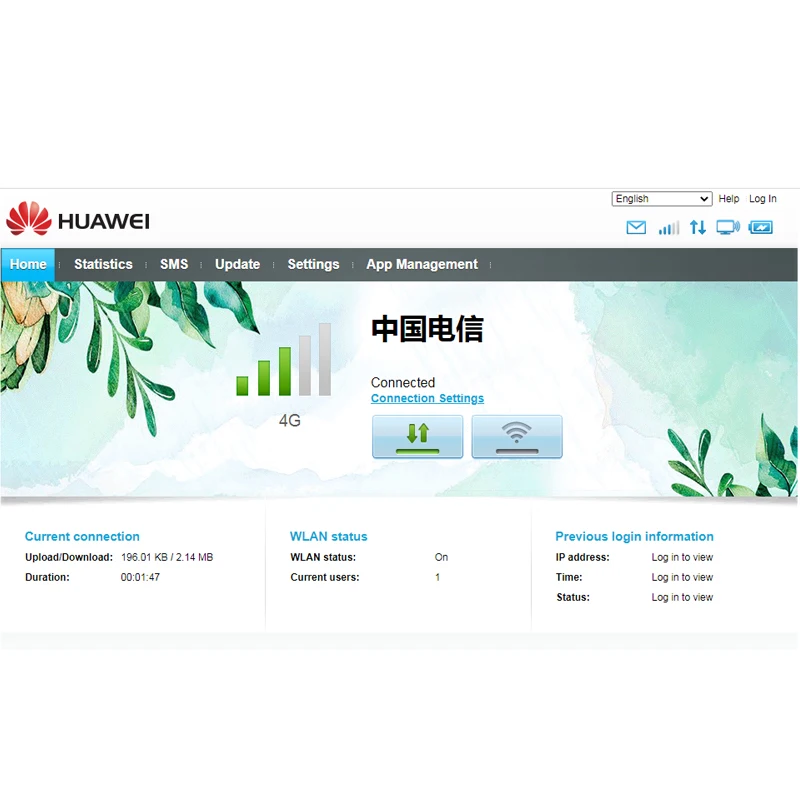Image resolution: width=800 pixels, height=800 pixels.
Task: Click the duration value 00:01:47
Action: [140, 578]
